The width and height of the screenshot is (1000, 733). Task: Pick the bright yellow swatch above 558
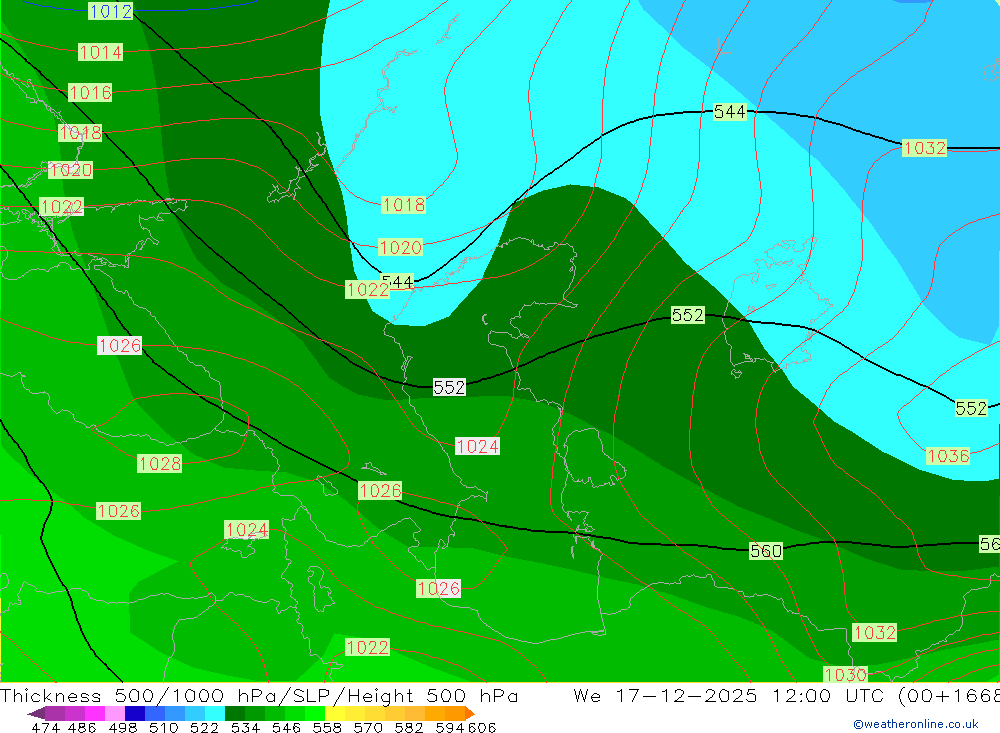coord(335,713)
